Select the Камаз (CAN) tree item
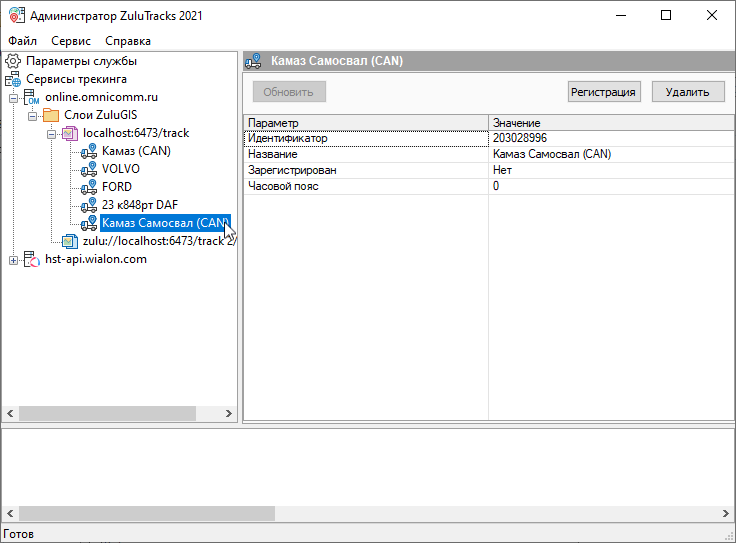The height and width of the screenshot is (543, 736). tap(136, 151)
